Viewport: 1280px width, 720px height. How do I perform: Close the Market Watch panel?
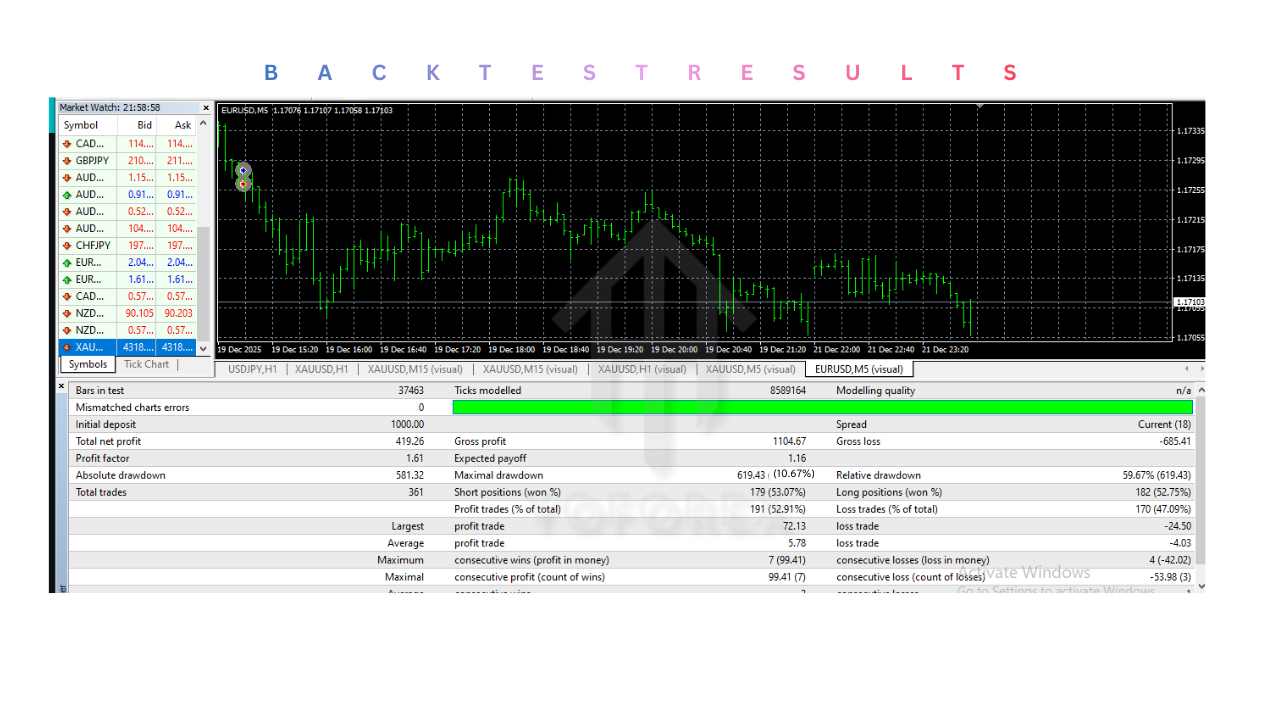pyautogui.click(x=206, y=108)
